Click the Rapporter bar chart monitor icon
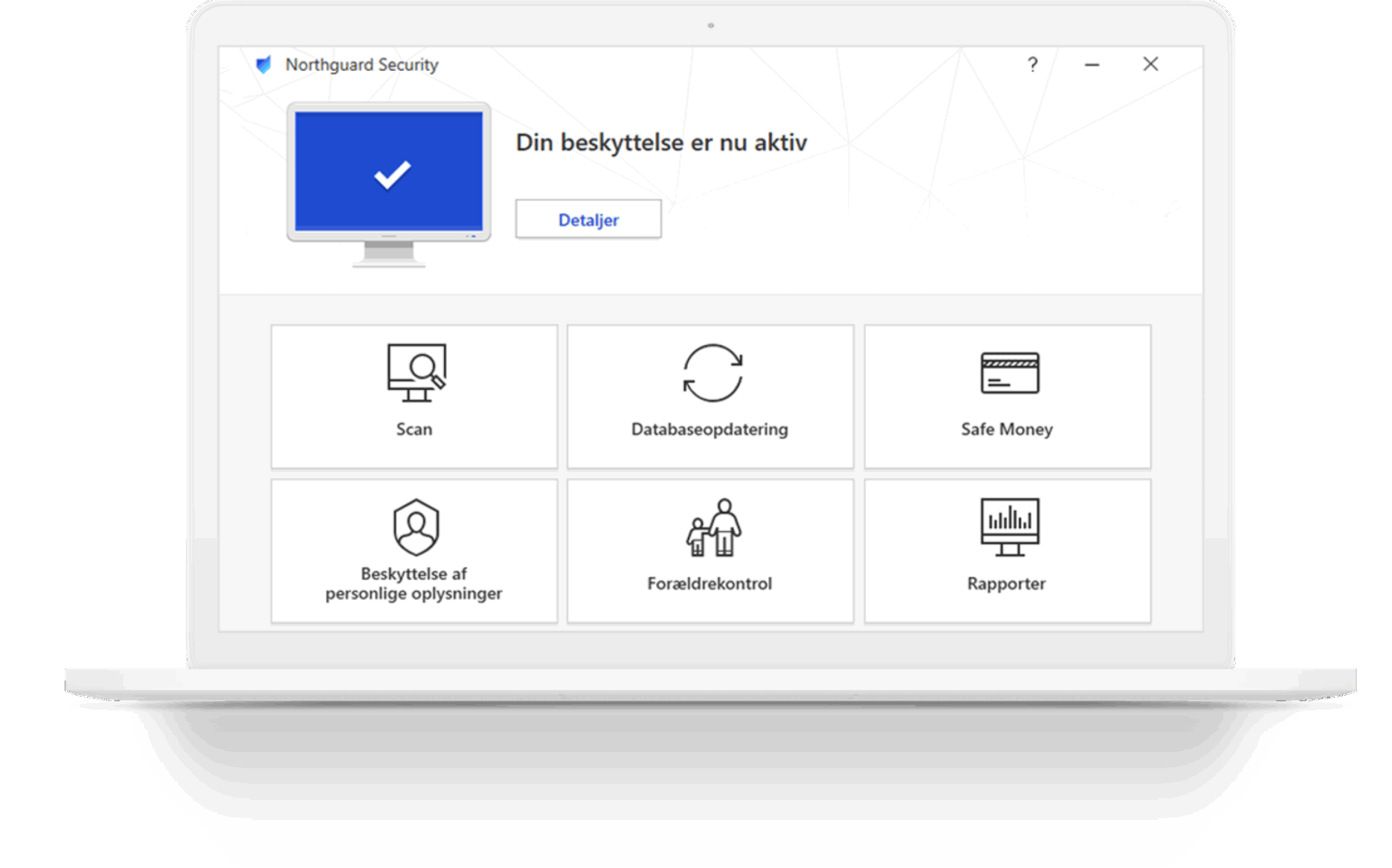The height and width of the screenshot is (868, 1392). click(1009, 526)
